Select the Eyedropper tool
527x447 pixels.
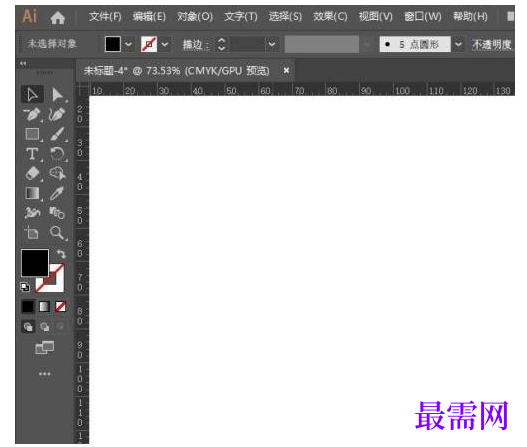tap(57, 193)
